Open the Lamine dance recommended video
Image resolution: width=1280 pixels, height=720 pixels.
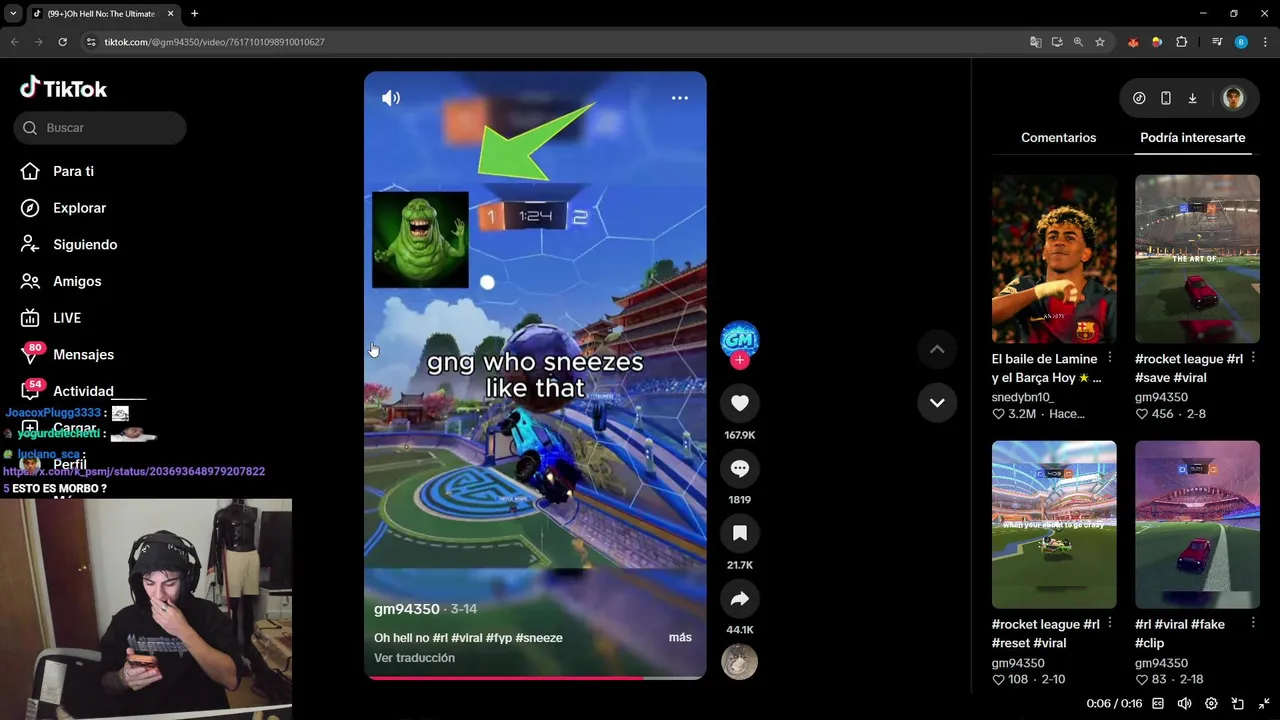pyautogui.click(x=1054, y=259)
